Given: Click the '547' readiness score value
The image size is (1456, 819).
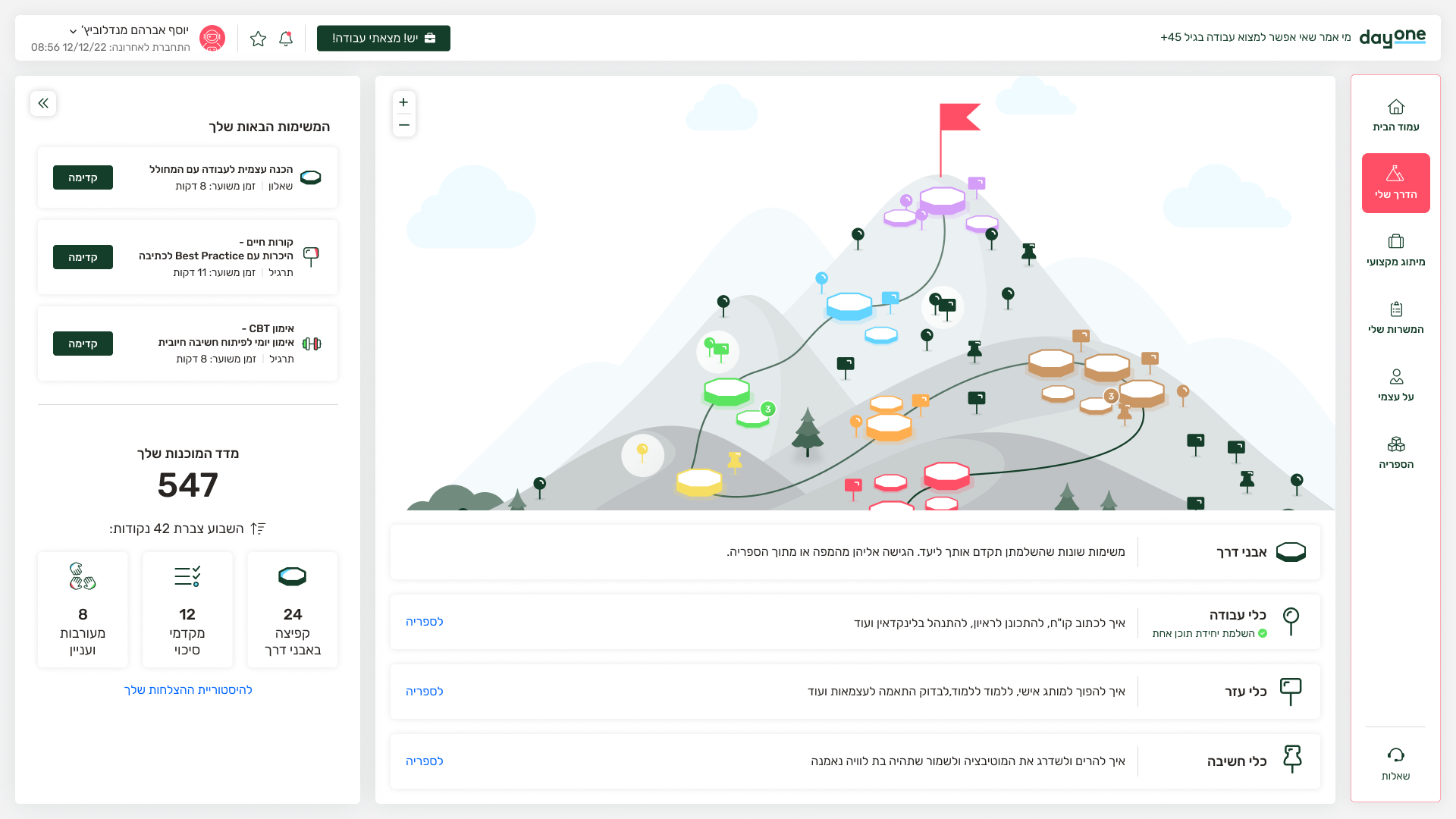Looking at the screenshot, I should tap(188, 485).
